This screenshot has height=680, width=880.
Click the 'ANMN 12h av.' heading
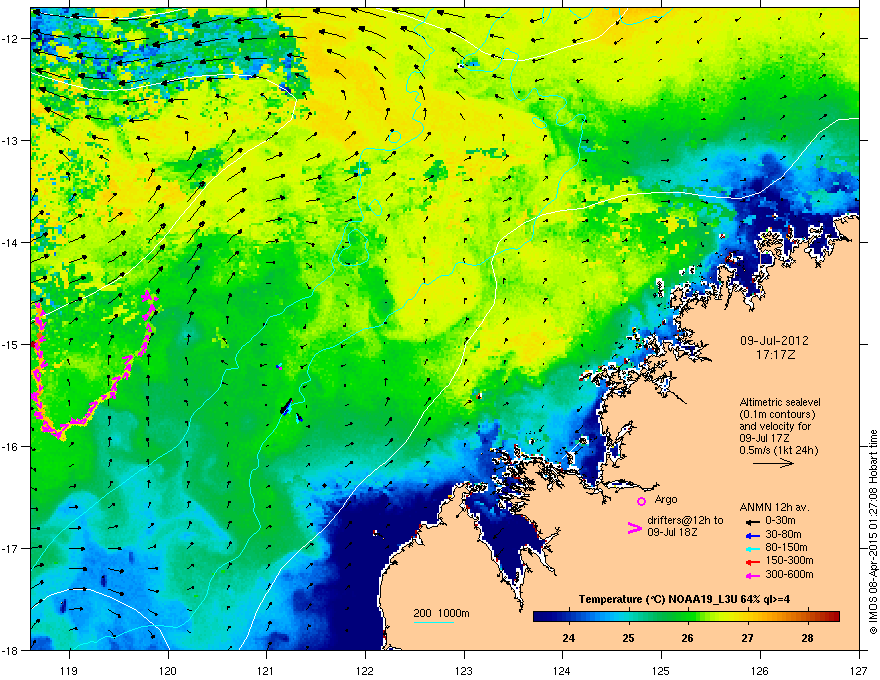(x=774, y=508)
